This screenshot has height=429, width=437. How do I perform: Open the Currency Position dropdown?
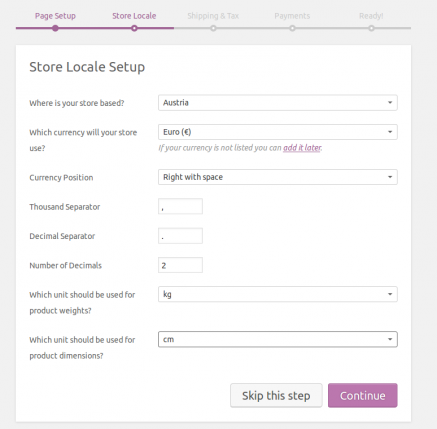[x=278, y=177]
